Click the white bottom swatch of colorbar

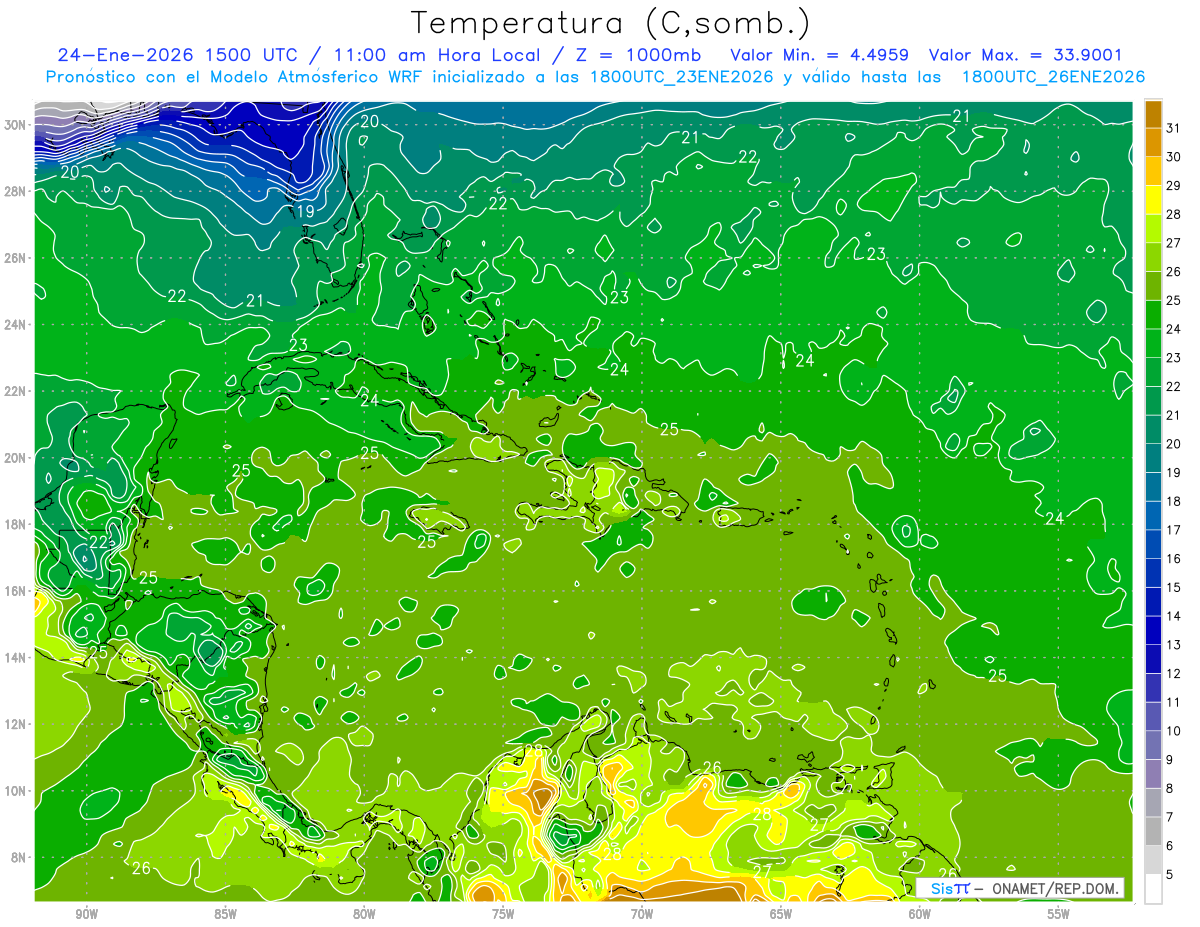1153,888
